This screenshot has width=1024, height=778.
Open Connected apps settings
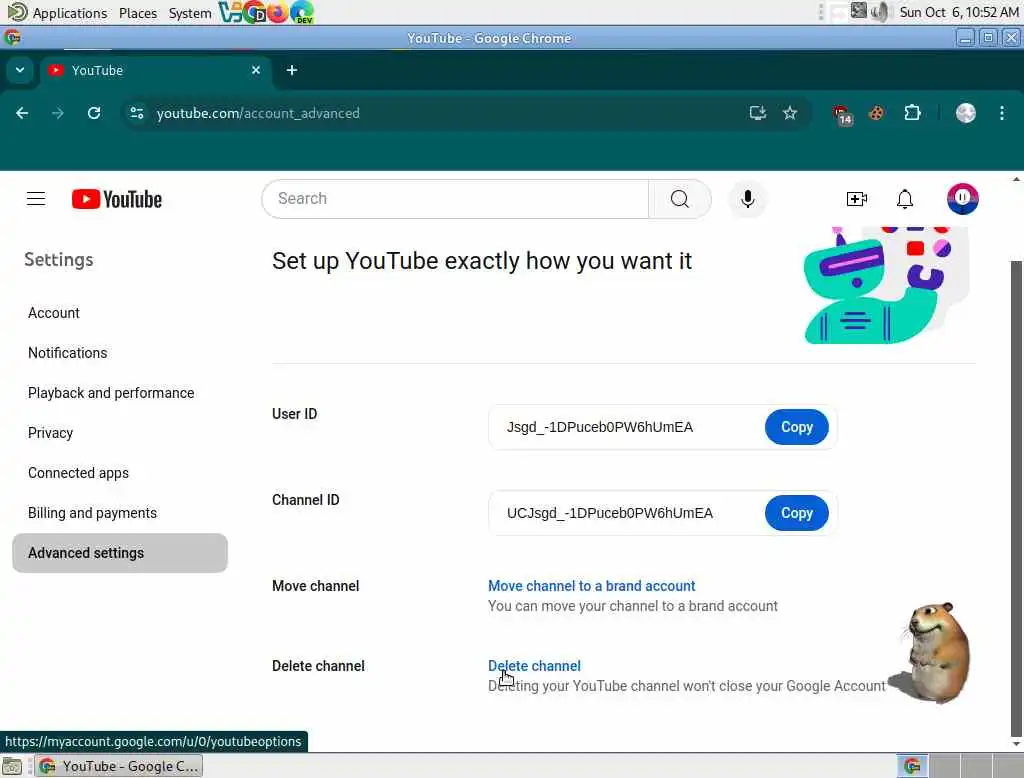tap(78, 473)
